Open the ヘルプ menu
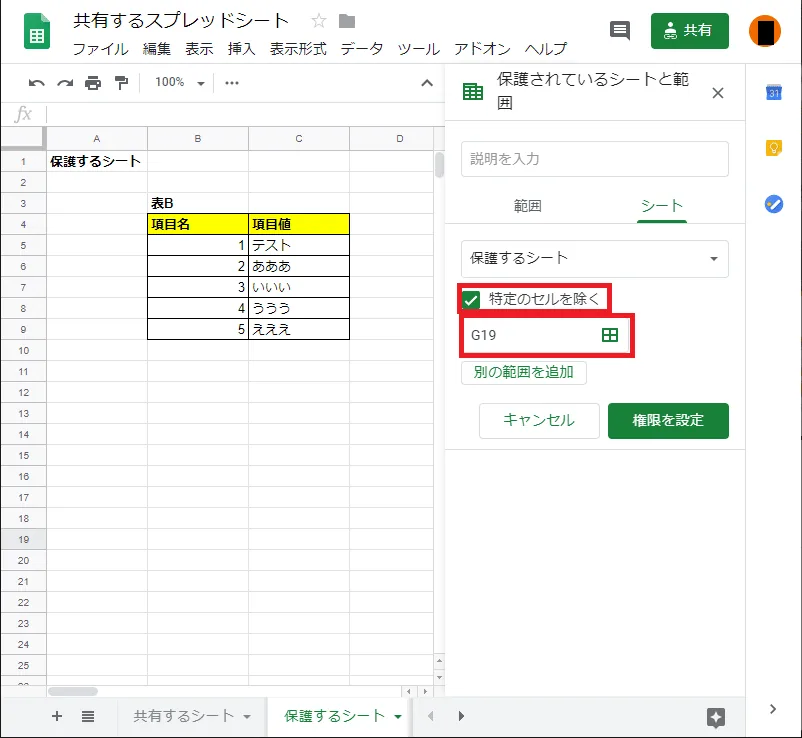This screenshot has height=738, width=802. [546, 49]
